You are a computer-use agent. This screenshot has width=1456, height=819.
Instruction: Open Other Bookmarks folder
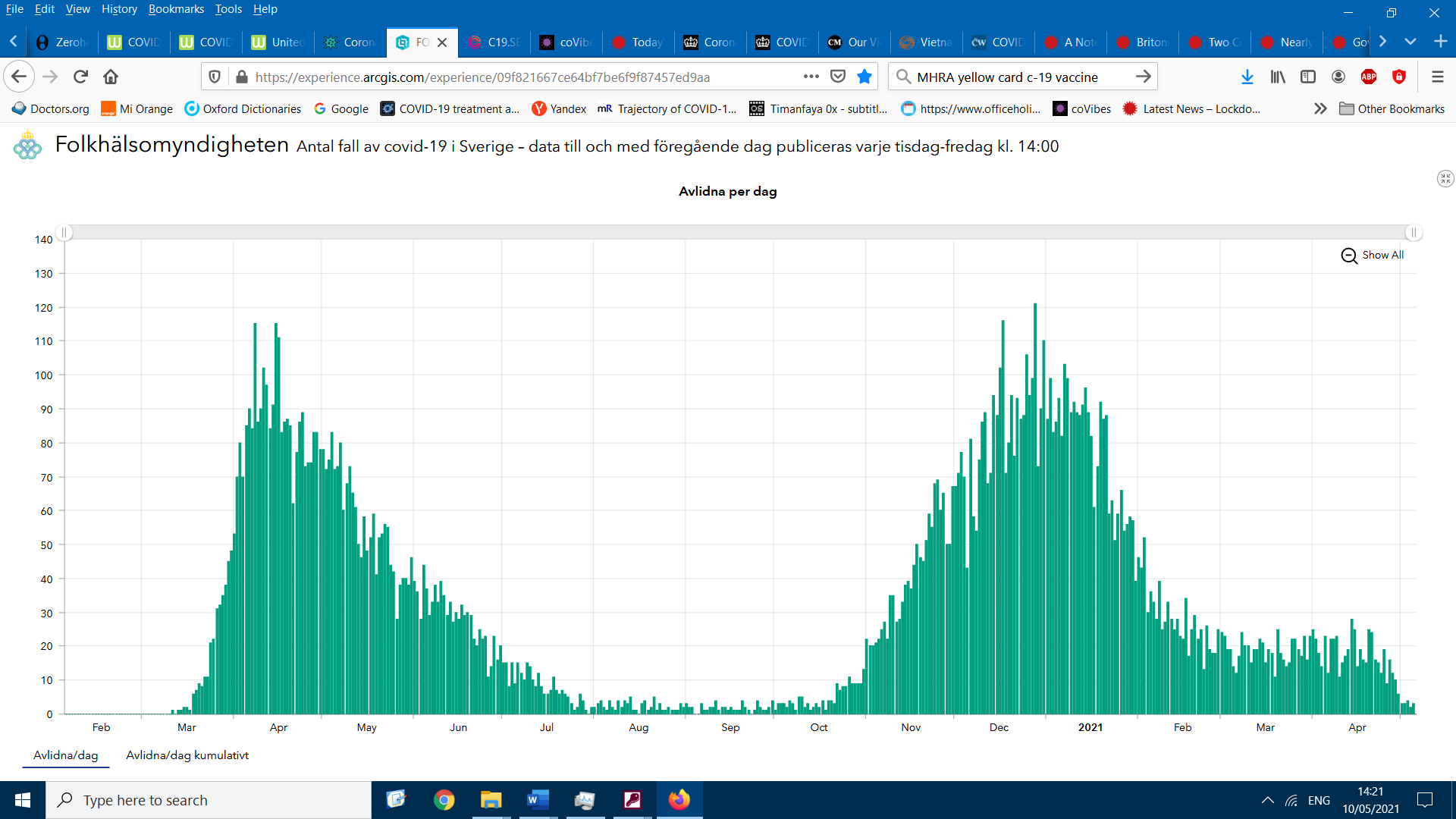[x=1392, y=108]
